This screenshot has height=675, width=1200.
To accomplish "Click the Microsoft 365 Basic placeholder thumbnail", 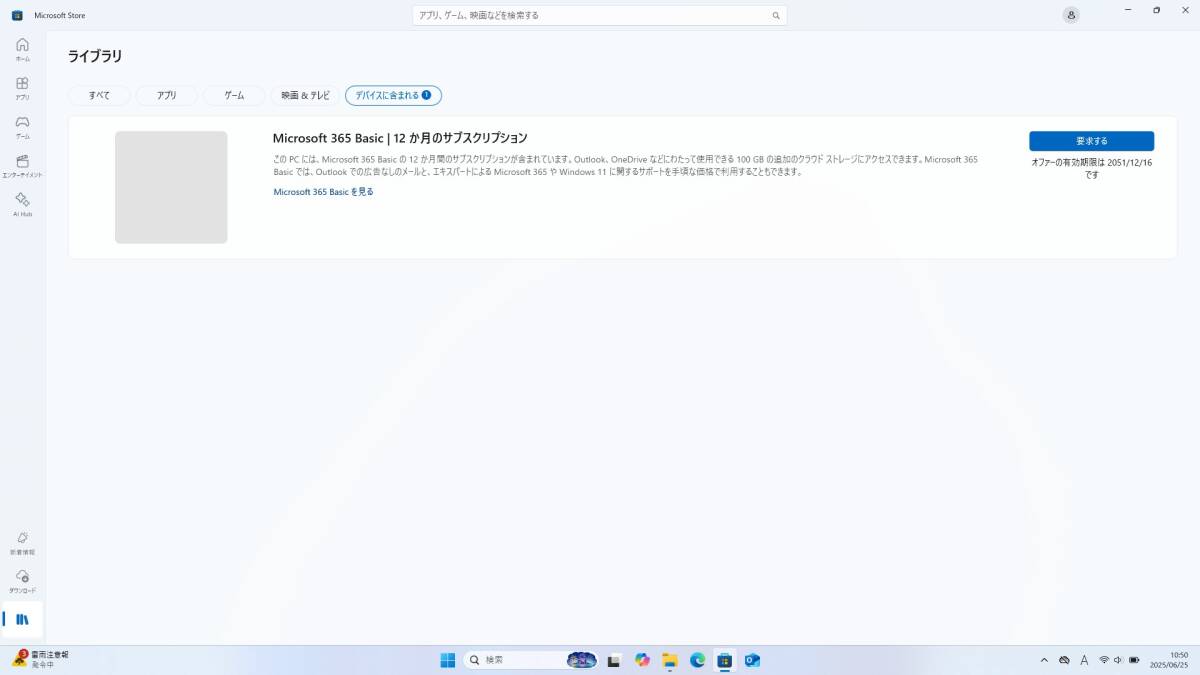I will [x=171, y=187].
